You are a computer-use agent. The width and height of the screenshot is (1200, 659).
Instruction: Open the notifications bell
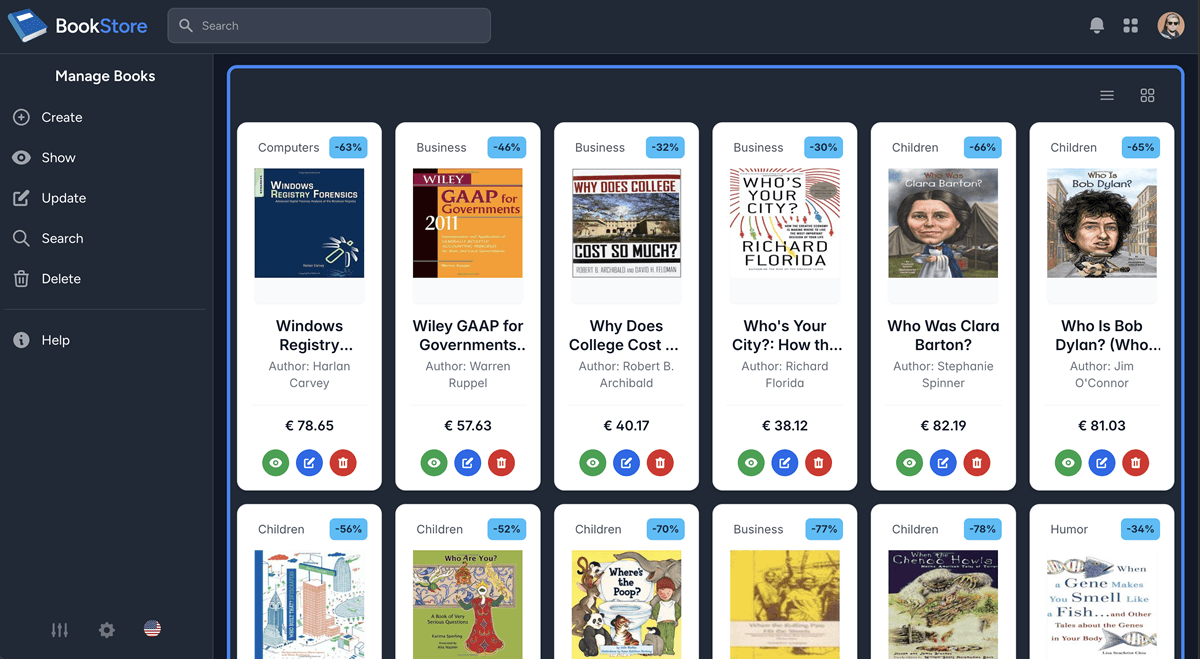point(1097,26)
